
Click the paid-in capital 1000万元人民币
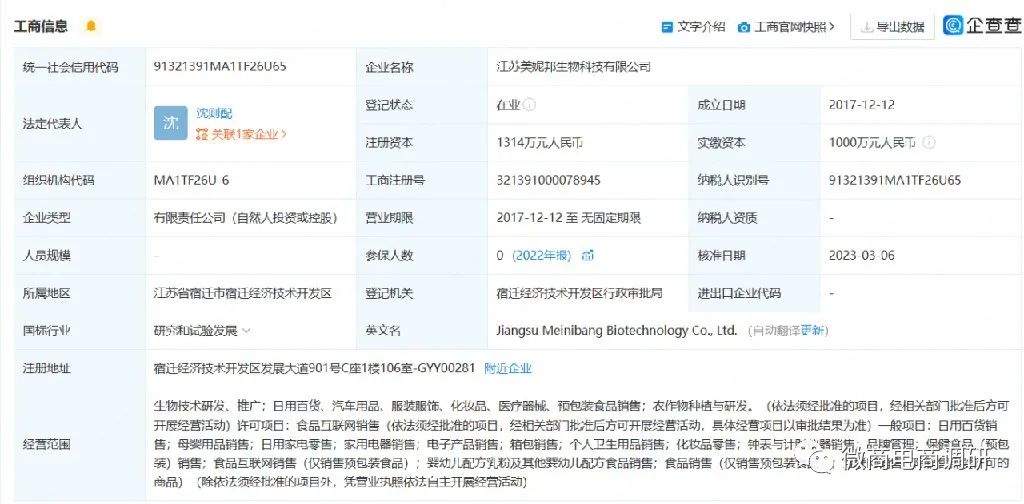(872, 143)
